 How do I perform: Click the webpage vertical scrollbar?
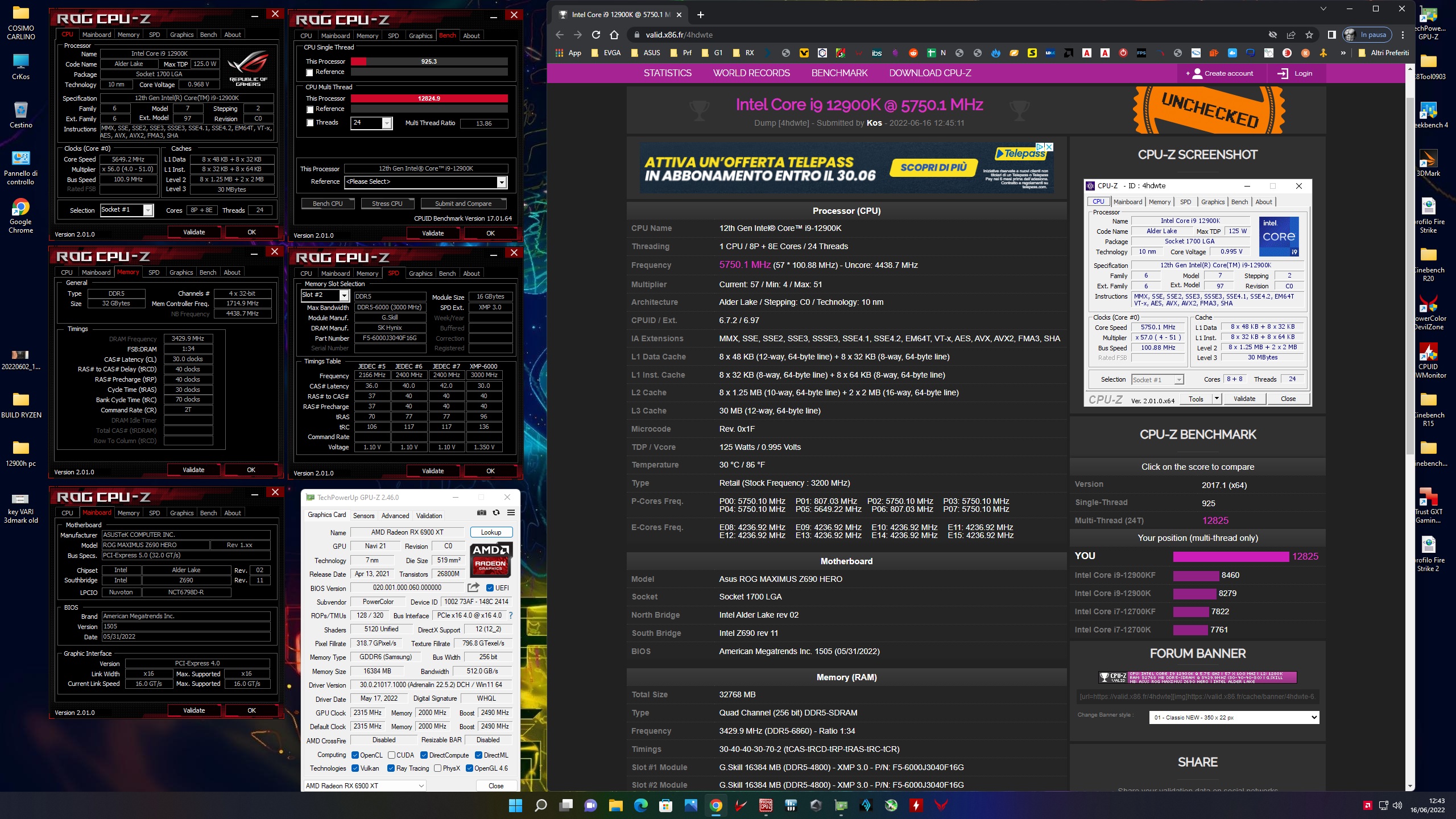coord(1409,276)
